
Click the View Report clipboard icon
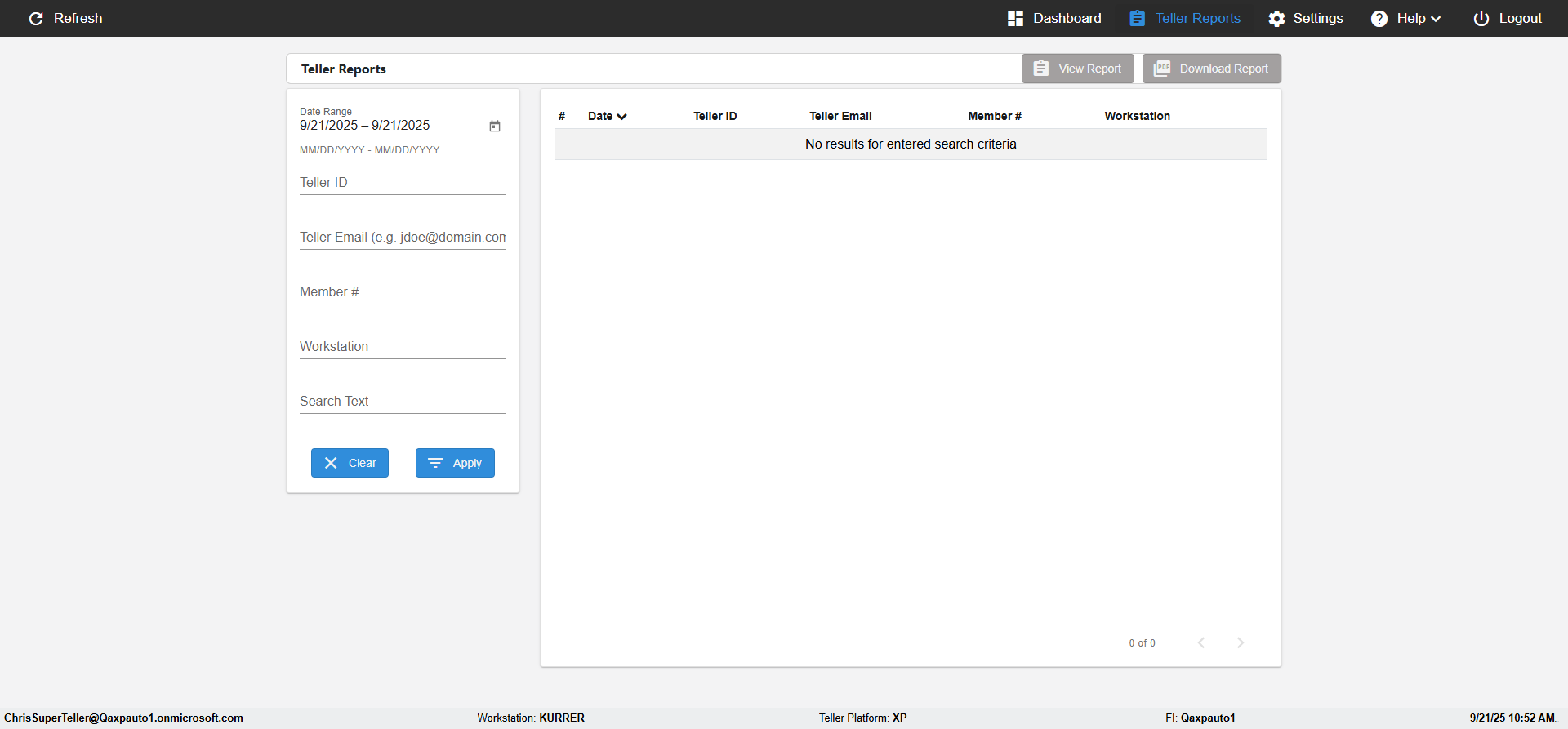pos(1041,69)
